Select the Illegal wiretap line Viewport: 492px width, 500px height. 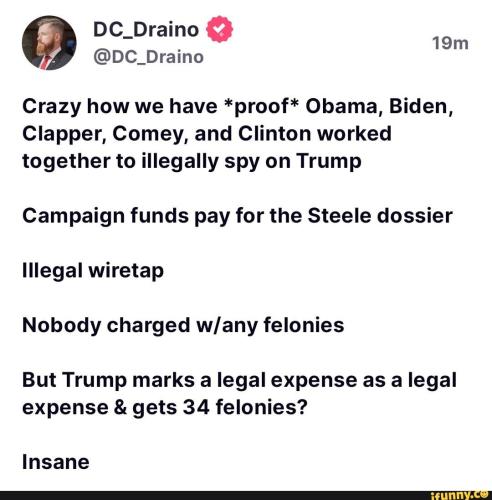point(93,270)
